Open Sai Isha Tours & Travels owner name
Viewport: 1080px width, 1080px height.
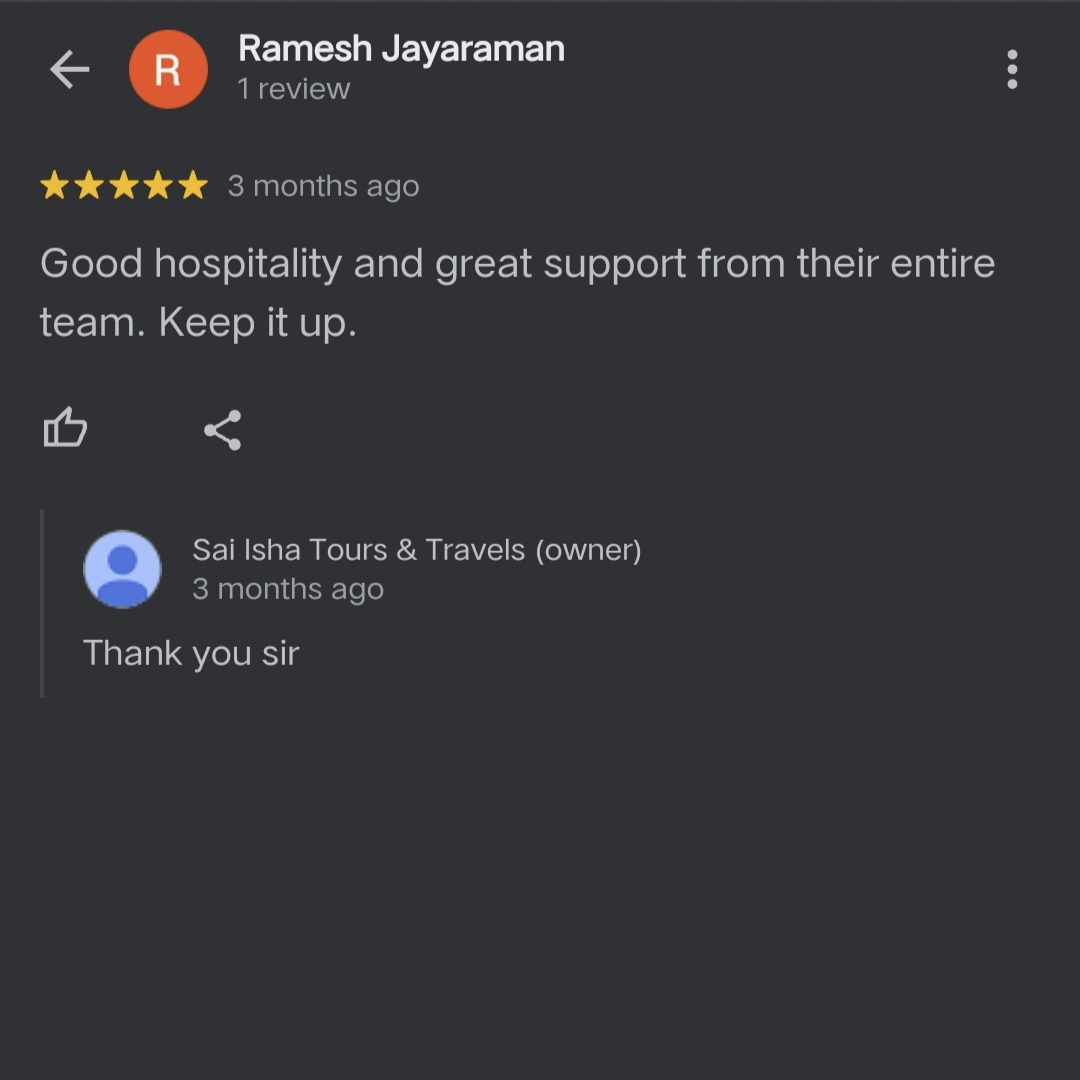tap(417, 550)
